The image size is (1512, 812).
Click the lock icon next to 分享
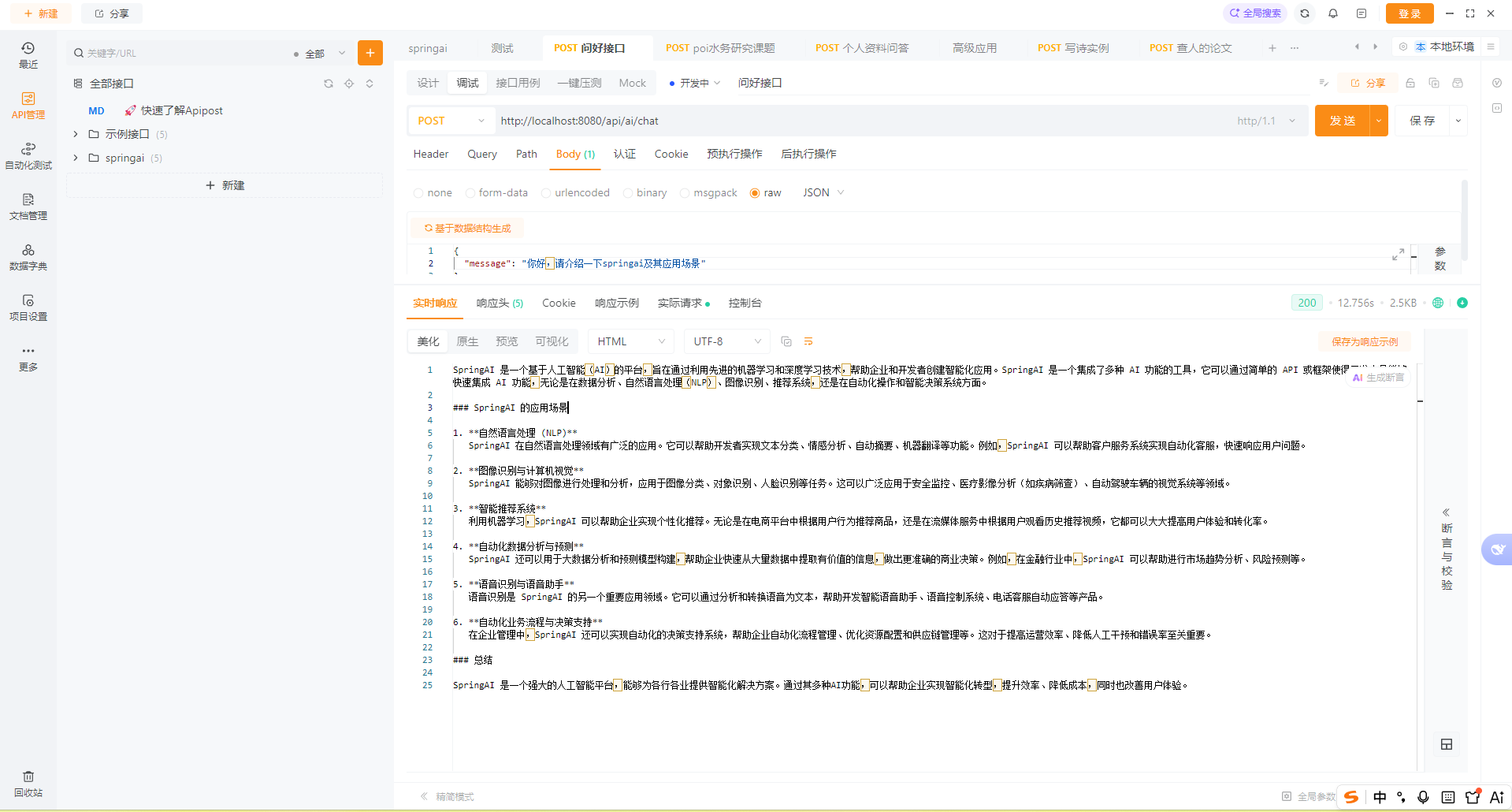1410,83
